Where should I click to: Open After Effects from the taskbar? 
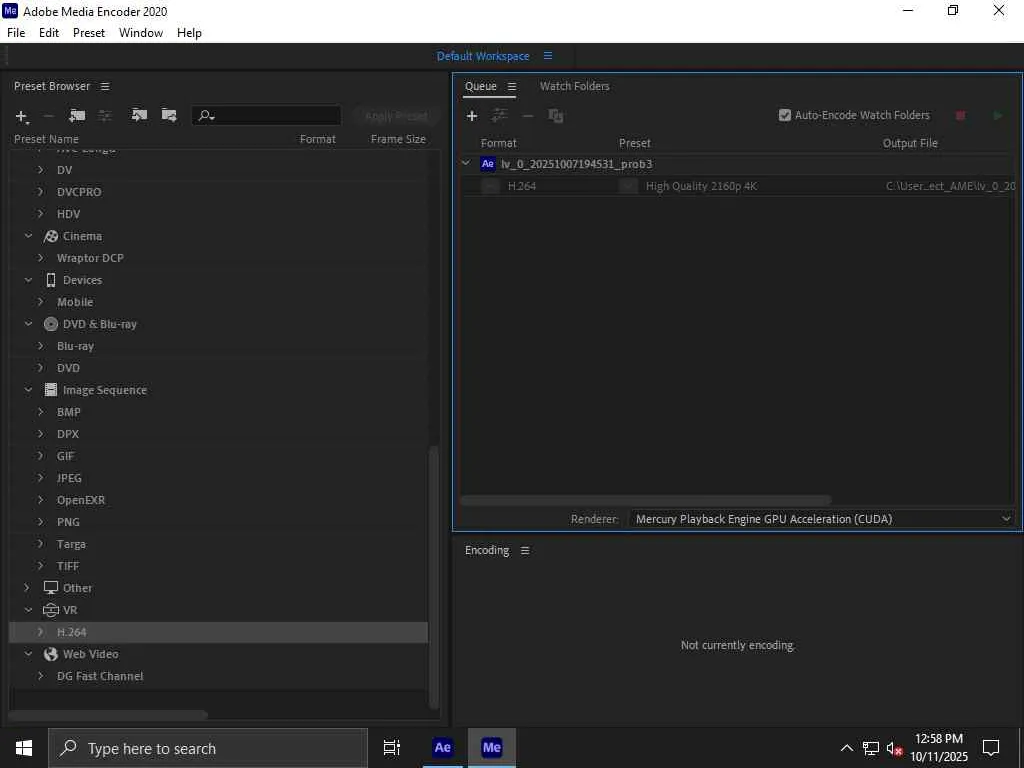(x=443, y=748)
